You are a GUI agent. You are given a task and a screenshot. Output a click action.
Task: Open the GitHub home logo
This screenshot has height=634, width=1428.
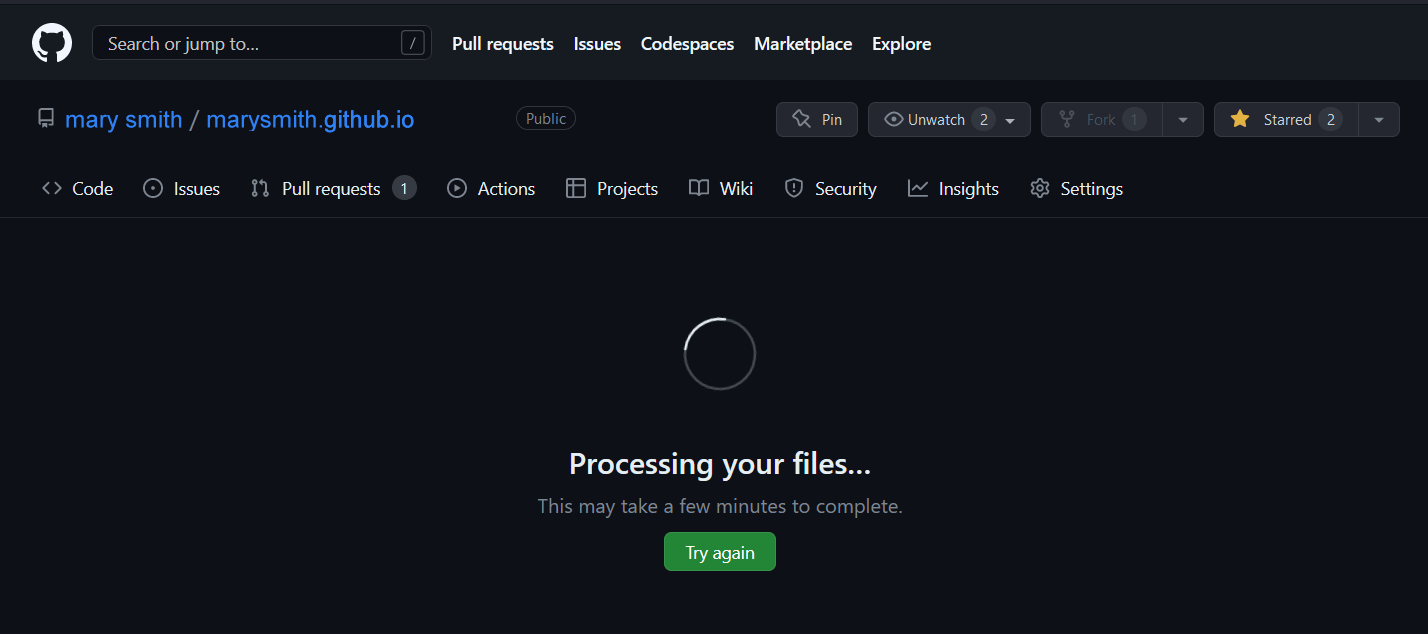point(52,44)
